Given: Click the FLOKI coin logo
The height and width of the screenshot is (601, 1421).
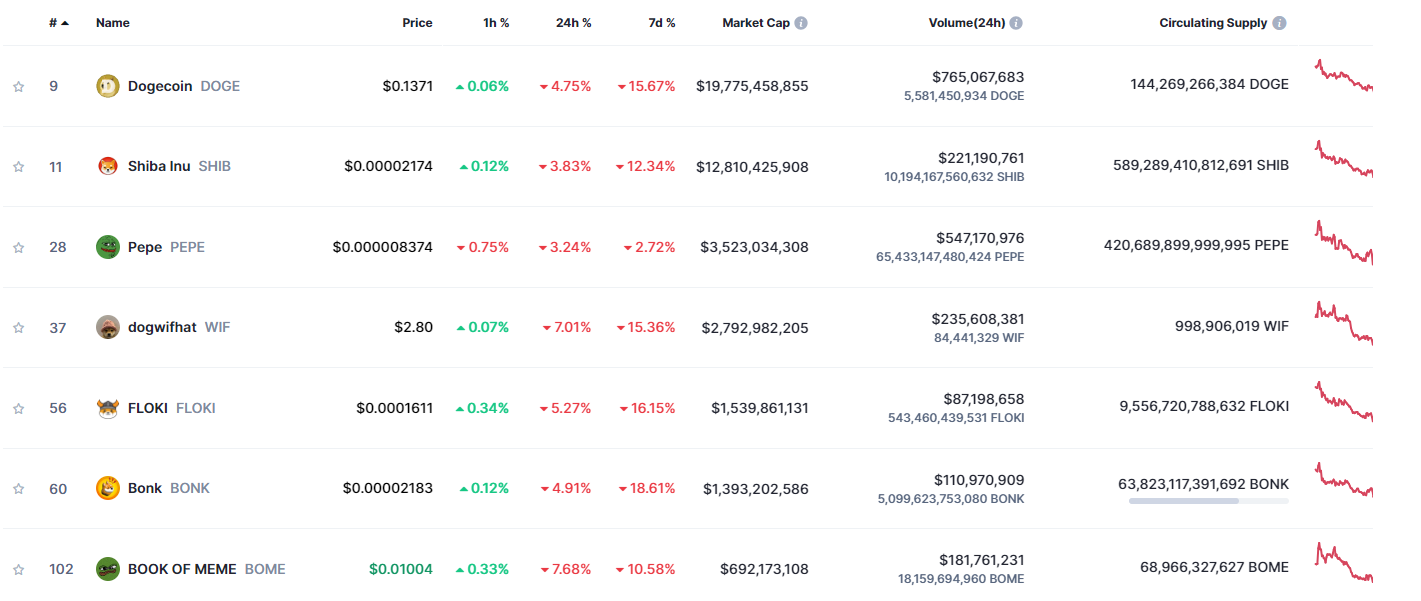Looking at the screenshot, I should (x=107, y=408).
